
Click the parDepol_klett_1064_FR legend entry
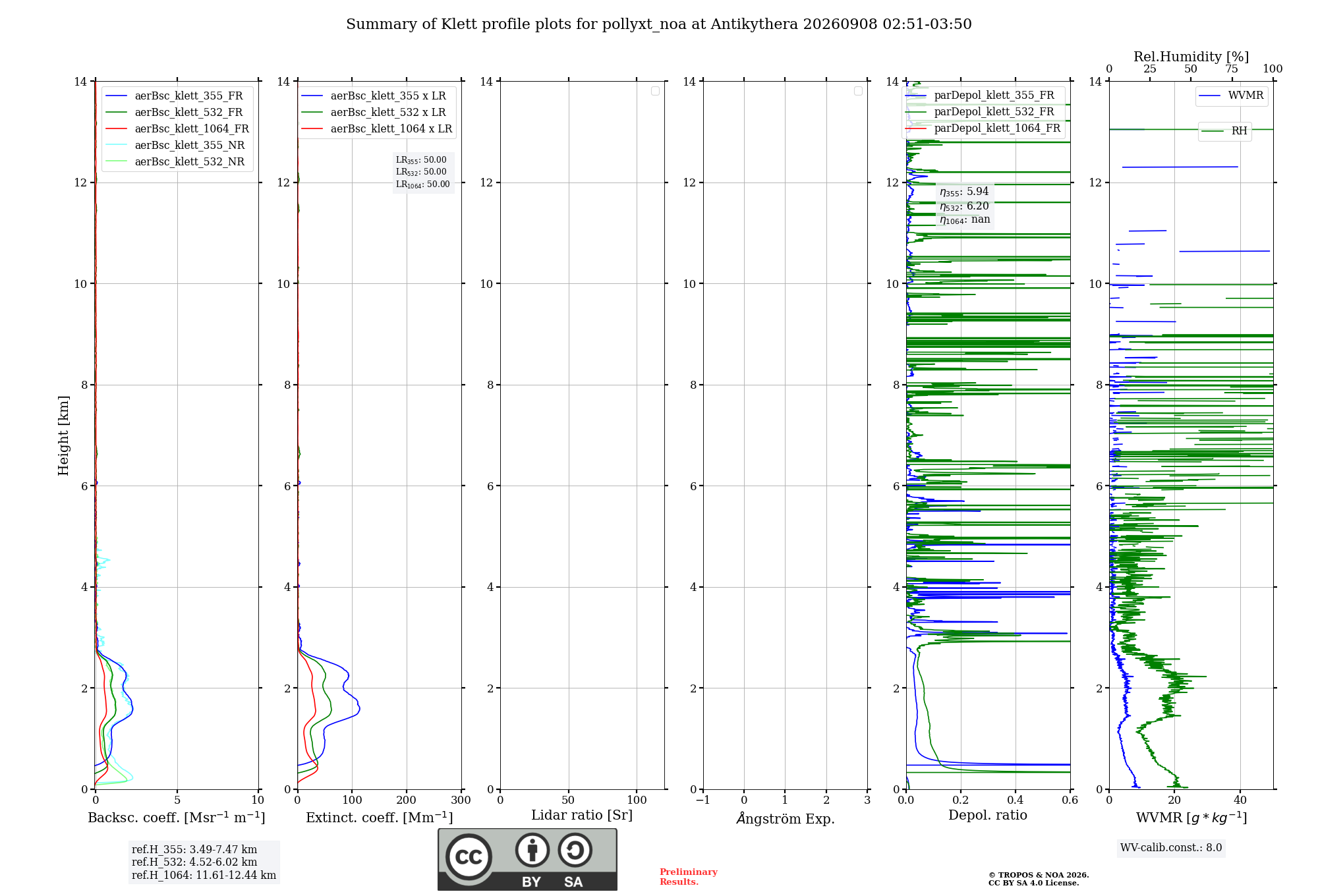983,128
